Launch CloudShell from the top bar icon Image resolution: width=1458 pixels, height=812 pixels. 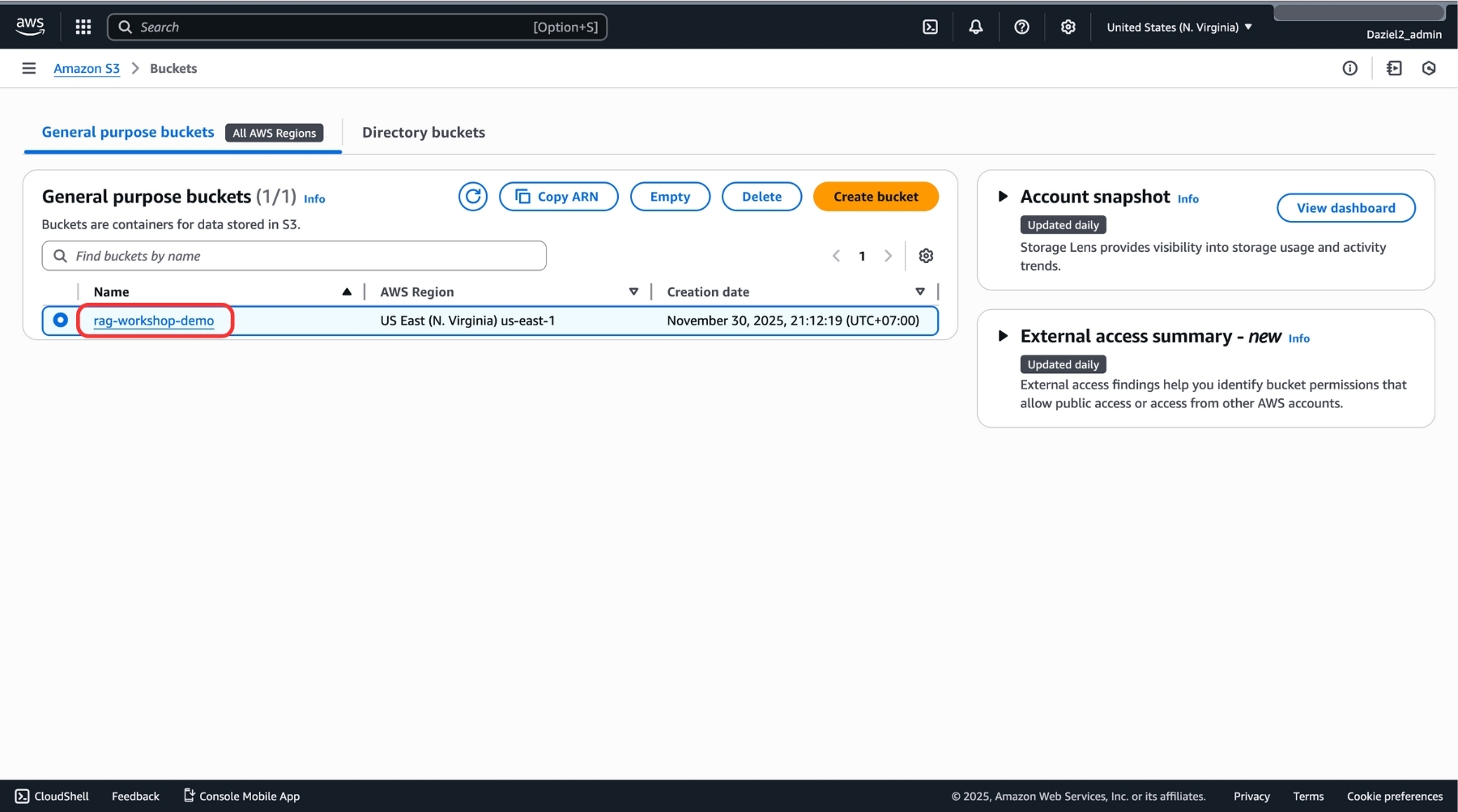930,27
